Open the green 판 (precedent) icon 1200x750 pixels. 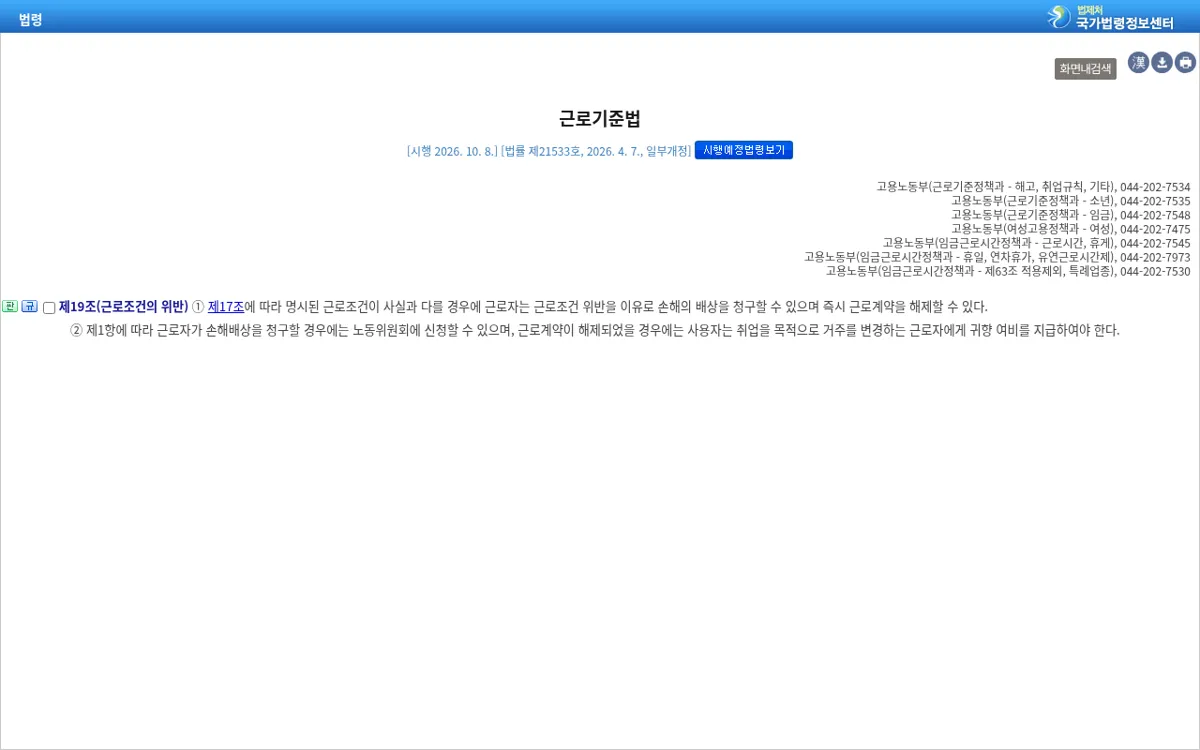tap(10, 306)
